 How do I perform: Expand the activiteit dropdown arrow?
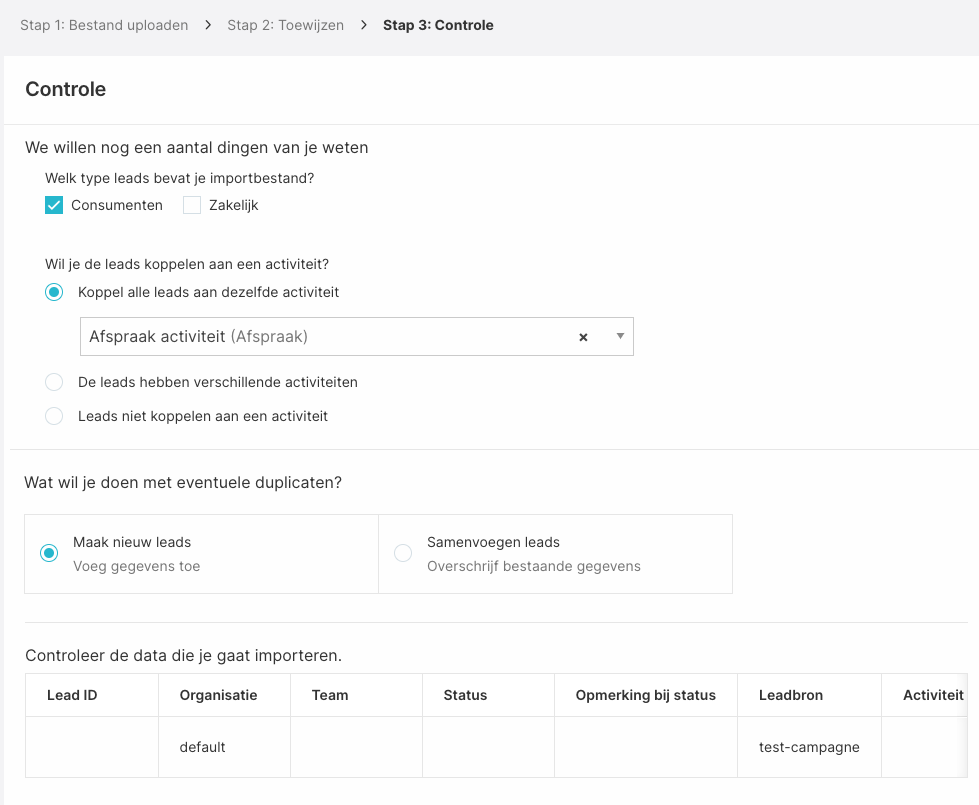click(x=620, y=336)
